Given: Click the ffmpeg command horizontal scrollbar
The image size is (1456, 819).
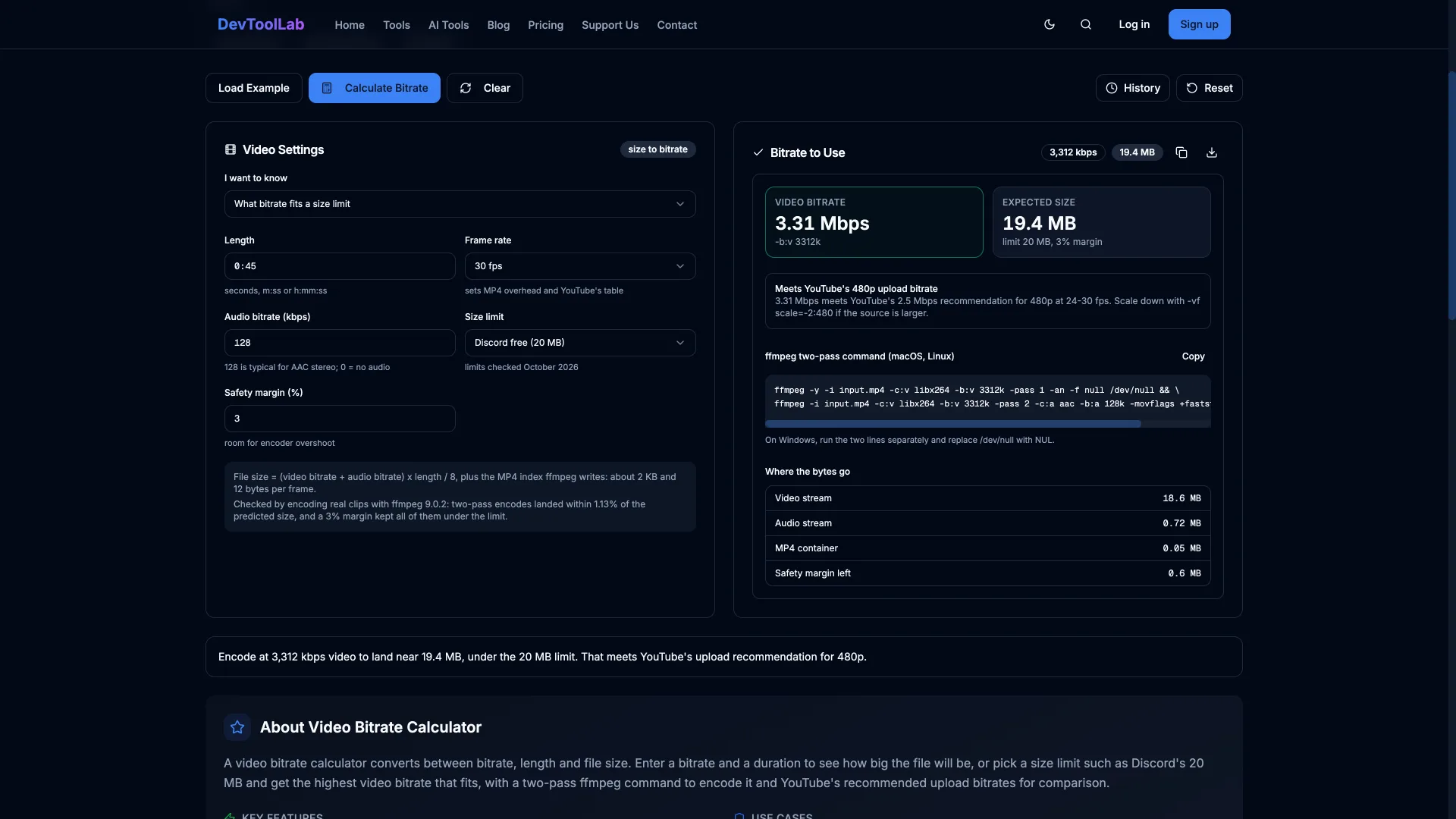Looking at the screenshot, I should coord(952,424).
